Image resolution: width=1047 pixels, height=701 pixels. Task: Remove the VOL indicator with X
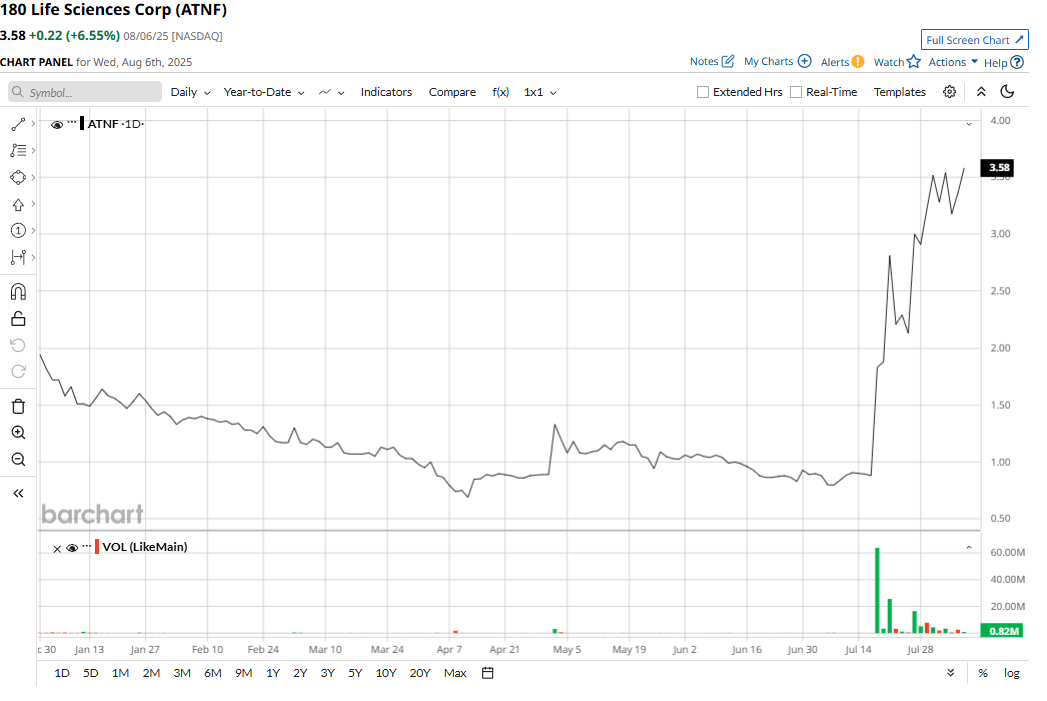pyautogui.click(x=57, y=549)
